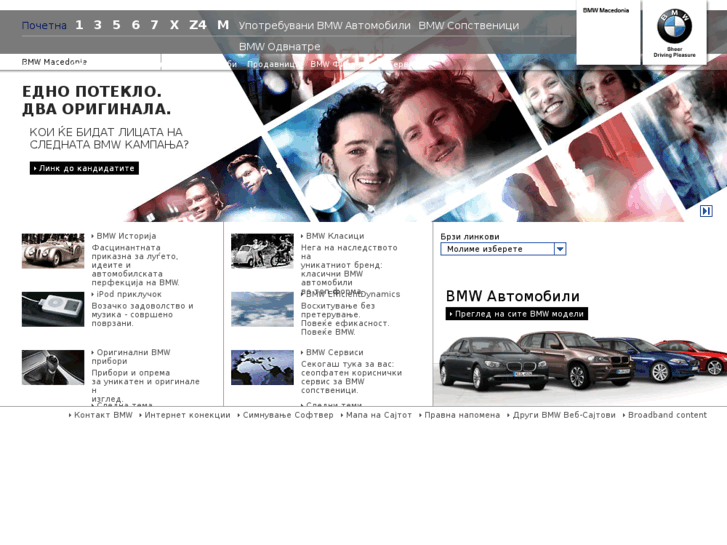Open Интернет конекции footer link
Viewport: 727px width, 545px height.
point(187,415)
